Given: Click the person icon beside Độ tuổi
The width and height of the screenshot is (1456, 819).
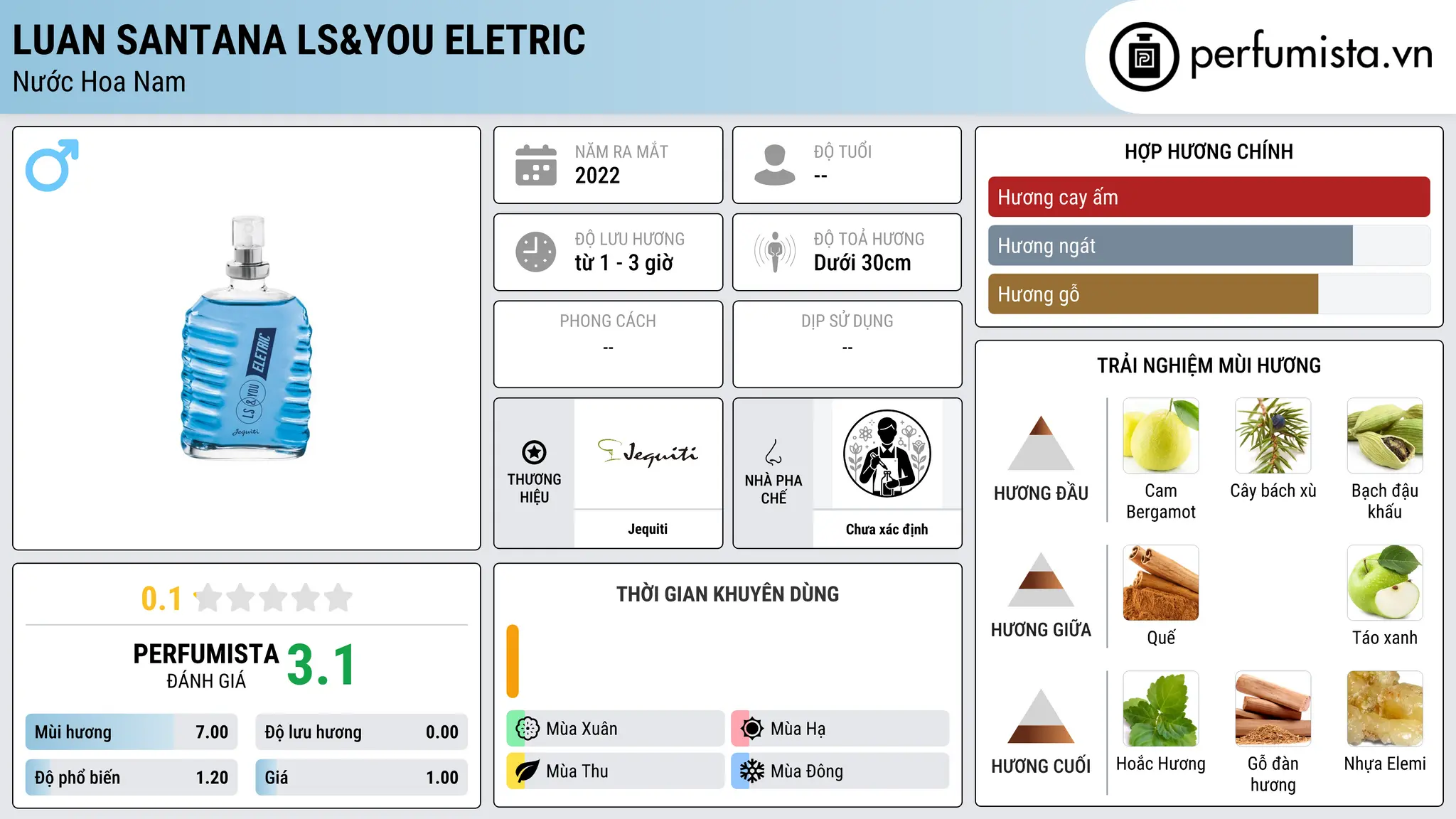Looking at the screenshot, I should tap(774, 165).
